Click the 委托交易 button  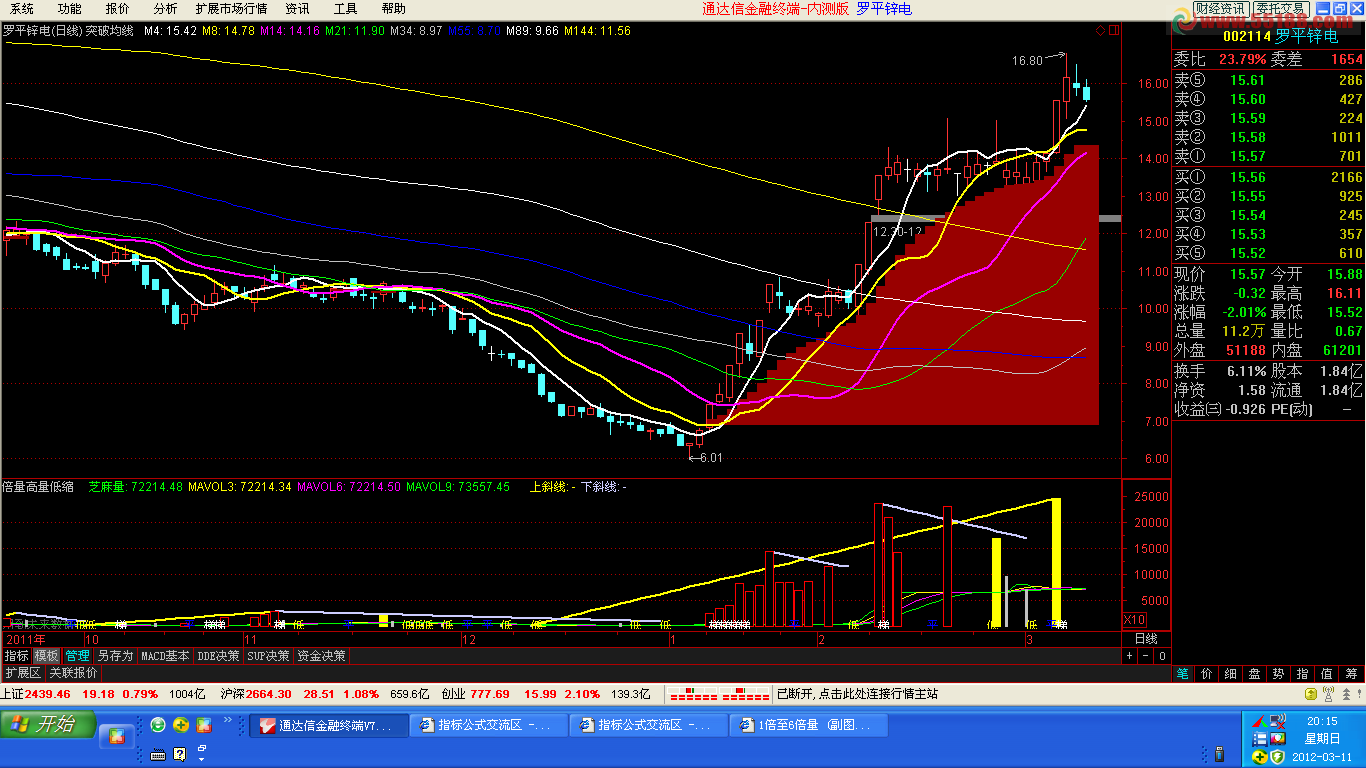pos(1279,9)
